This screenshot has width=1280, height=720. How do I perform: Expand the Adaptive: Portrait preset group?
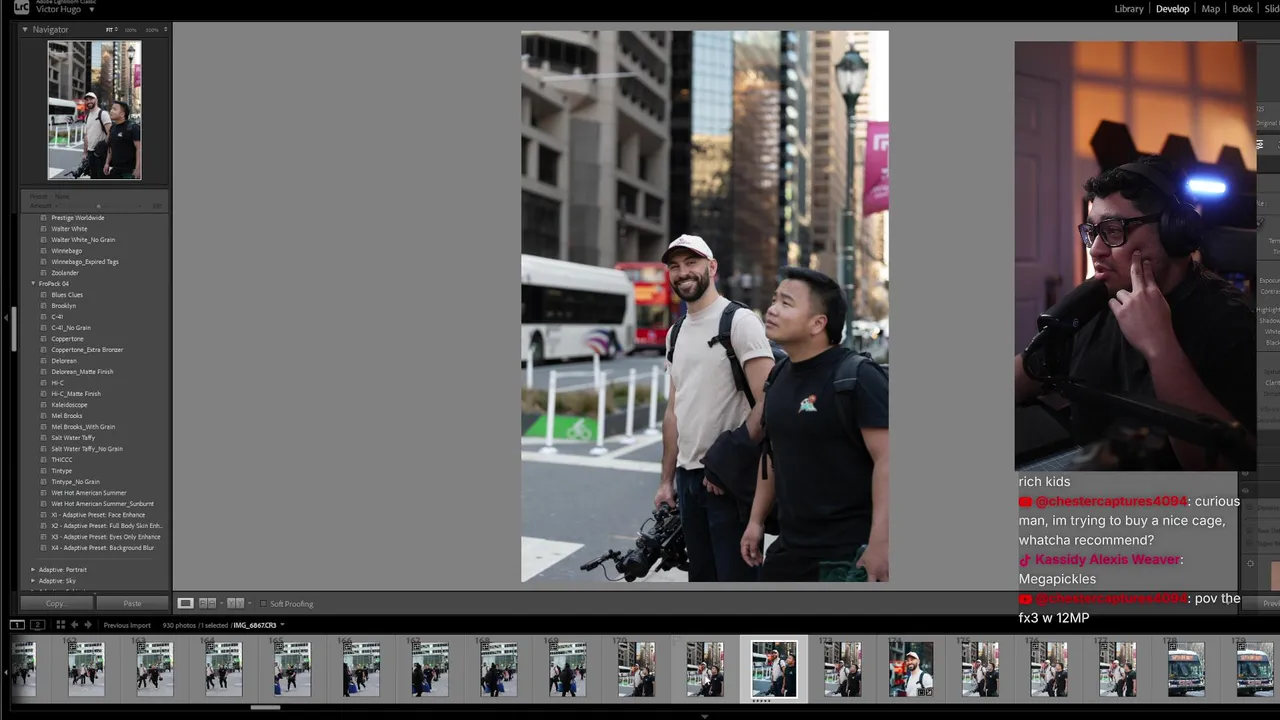click(32, 570)
